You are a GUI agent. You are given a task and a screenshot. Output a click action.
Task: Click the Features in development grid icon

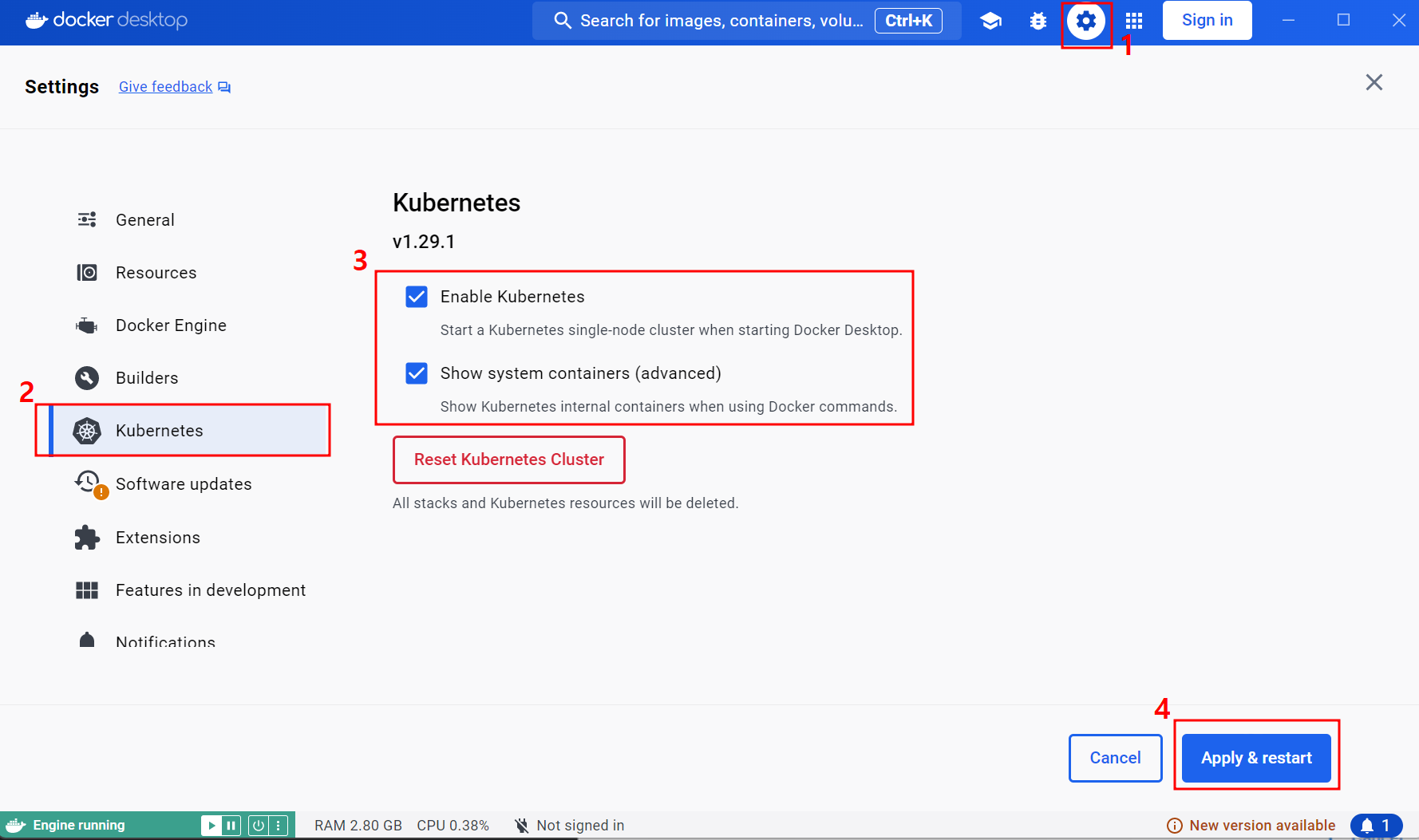click(87, 590)
